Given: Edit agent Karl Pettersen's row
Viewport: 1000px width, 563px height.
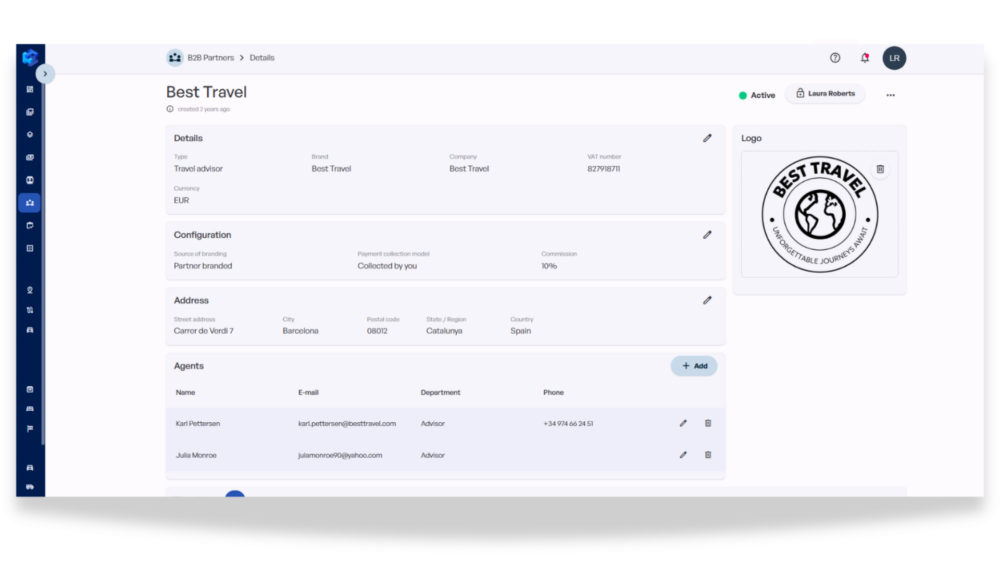Looking at the screenshot, I should click(x=683, y=423).
